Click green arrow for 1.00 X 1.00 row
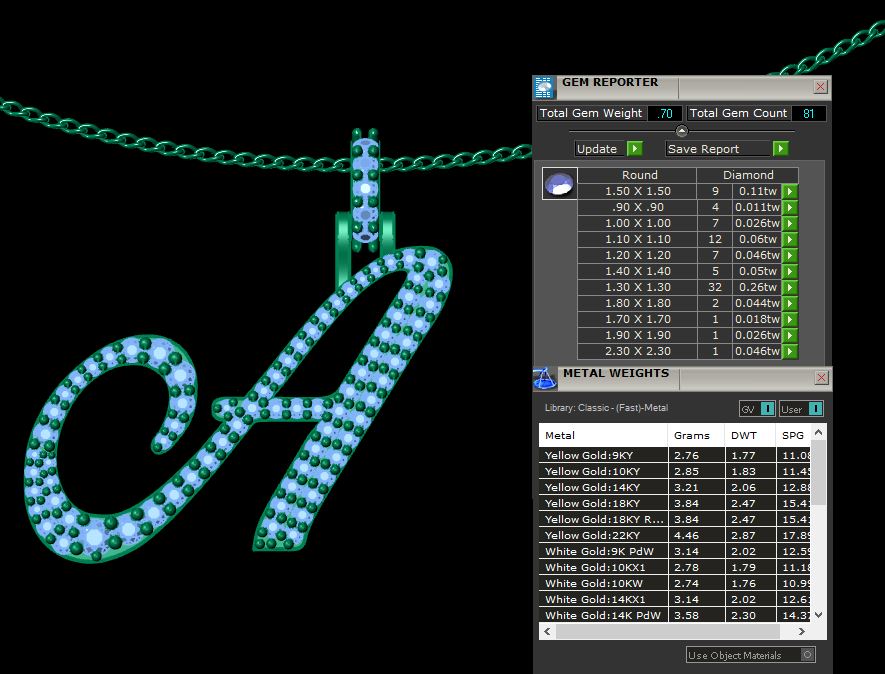Viewport: 885px width, 674px height. [x=790, y=223]
